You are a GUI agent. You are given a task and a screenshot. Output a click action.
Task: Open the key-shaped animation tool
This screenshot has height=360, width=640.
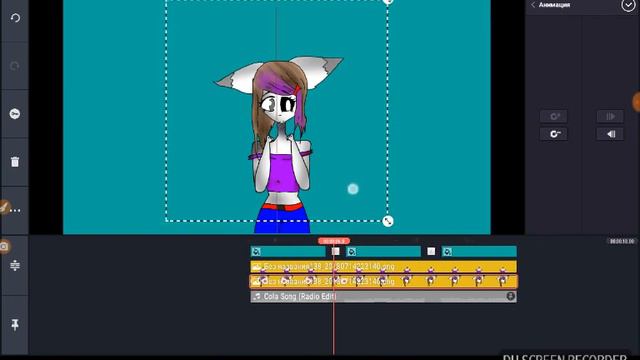coord(15,114)
